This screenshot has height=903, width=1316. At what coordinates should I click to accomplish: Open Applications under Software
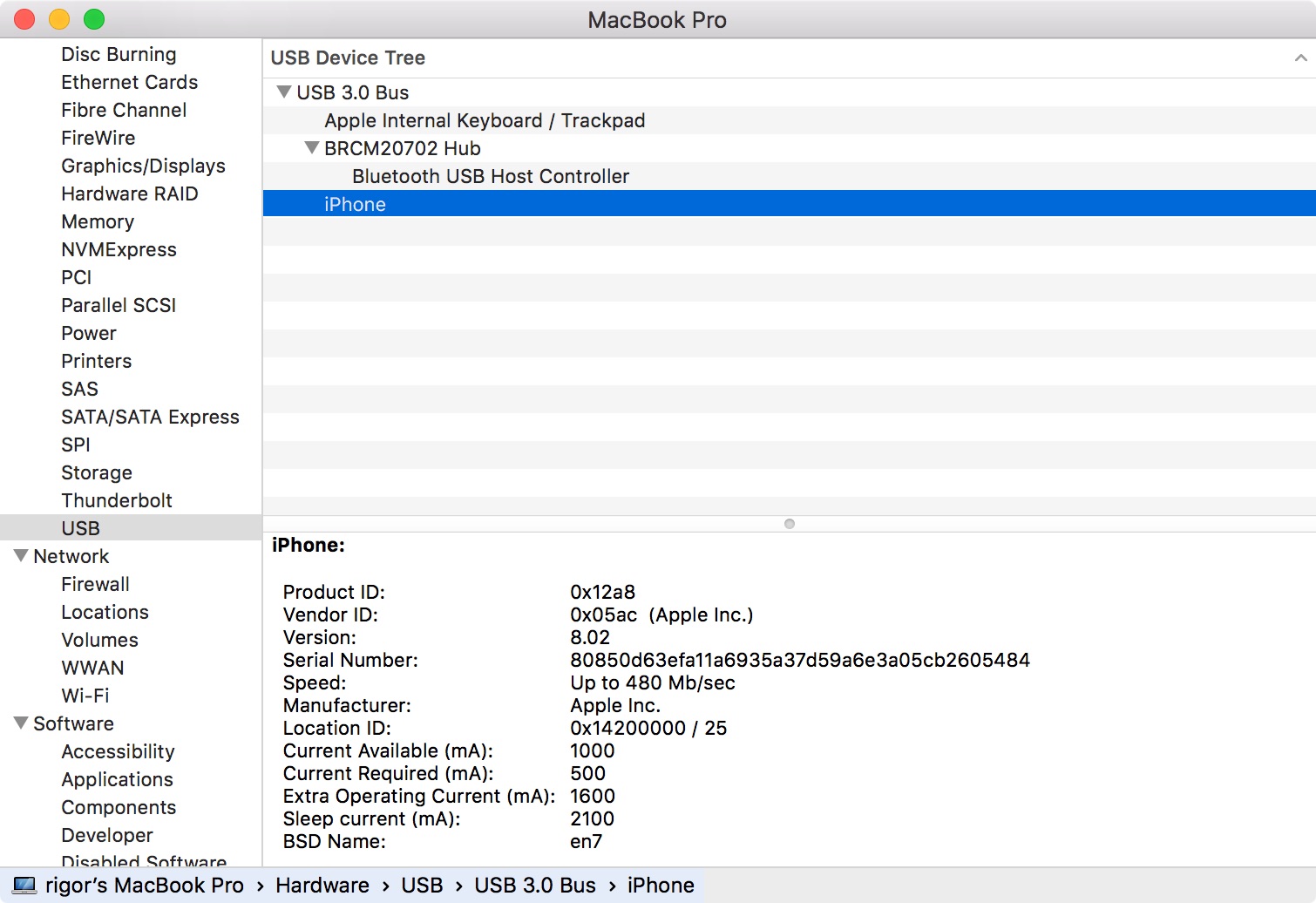pos(117,779)
